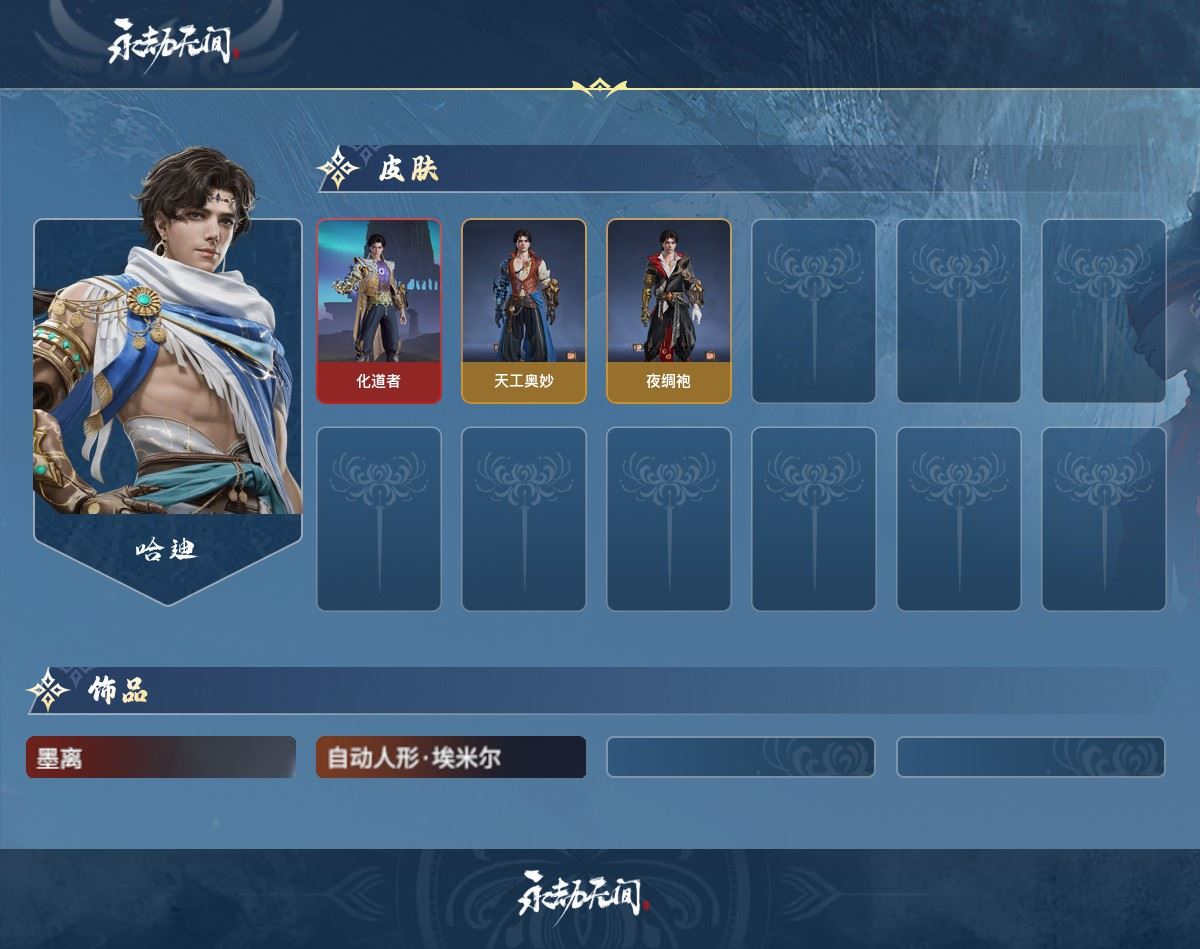Click the third empty accessory slot
The height and width of the screenshot is (949, 1200).
[741, 757]
